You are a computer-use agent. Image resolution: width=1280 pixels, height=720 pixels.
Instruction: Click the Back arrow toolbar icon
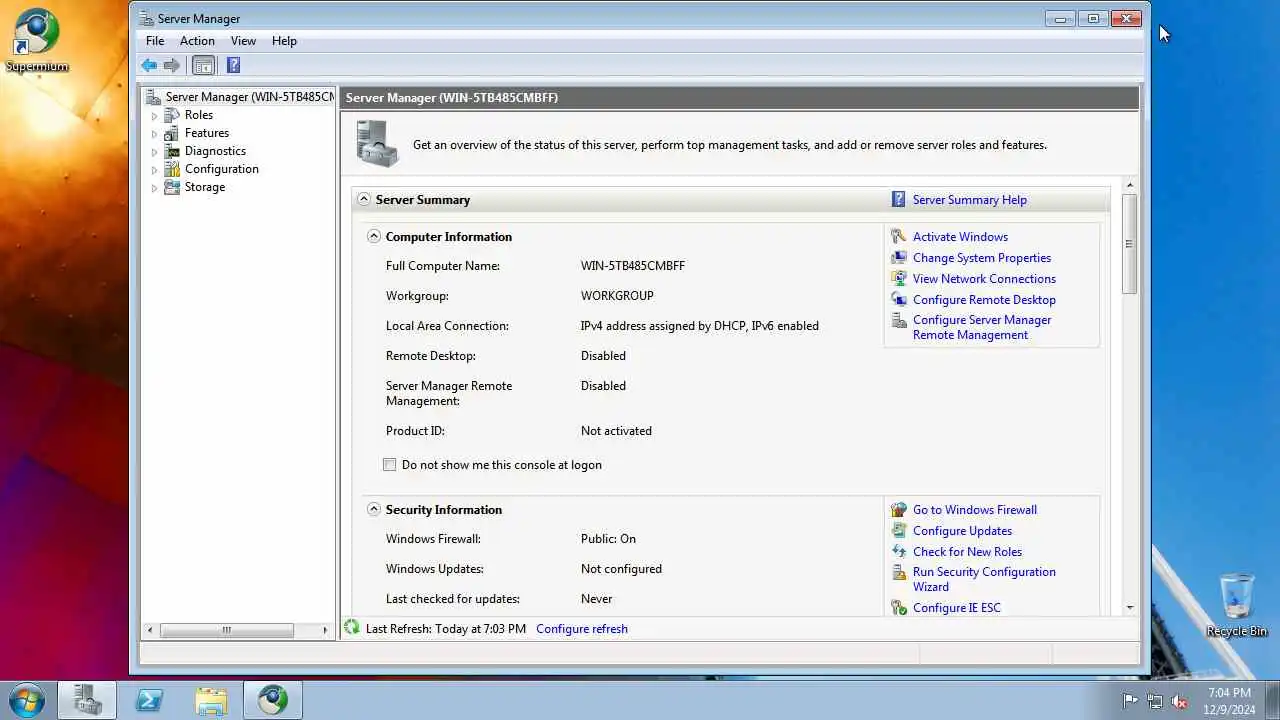pyautogui.click(x=149, y=66)
